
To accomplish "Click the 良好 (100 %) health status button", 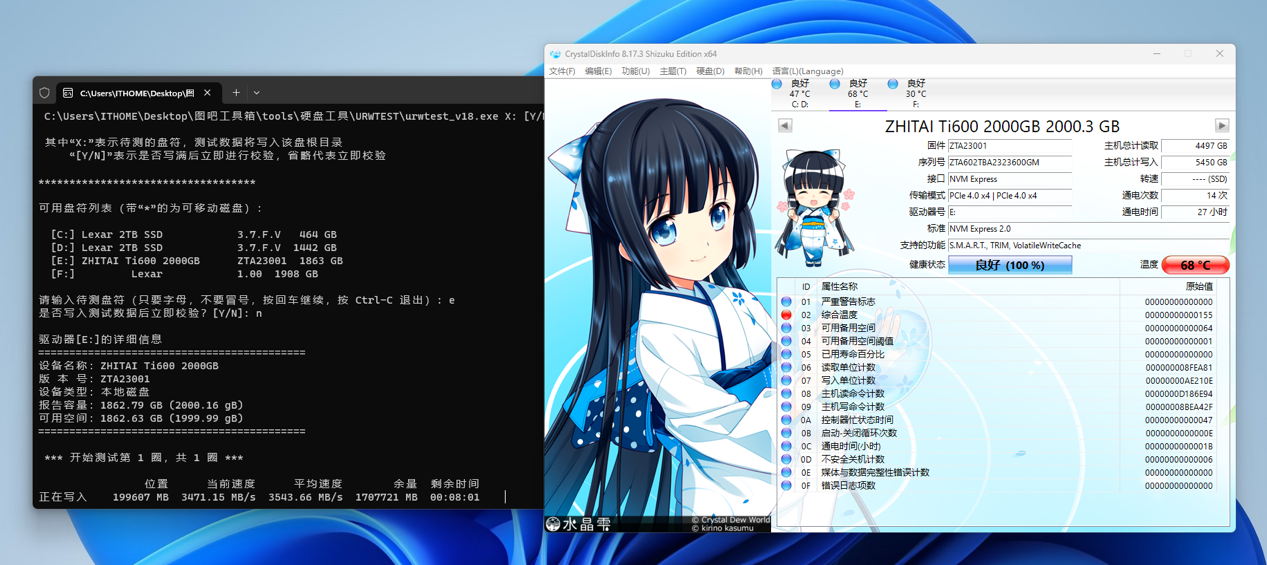I will pos(1009,265).
